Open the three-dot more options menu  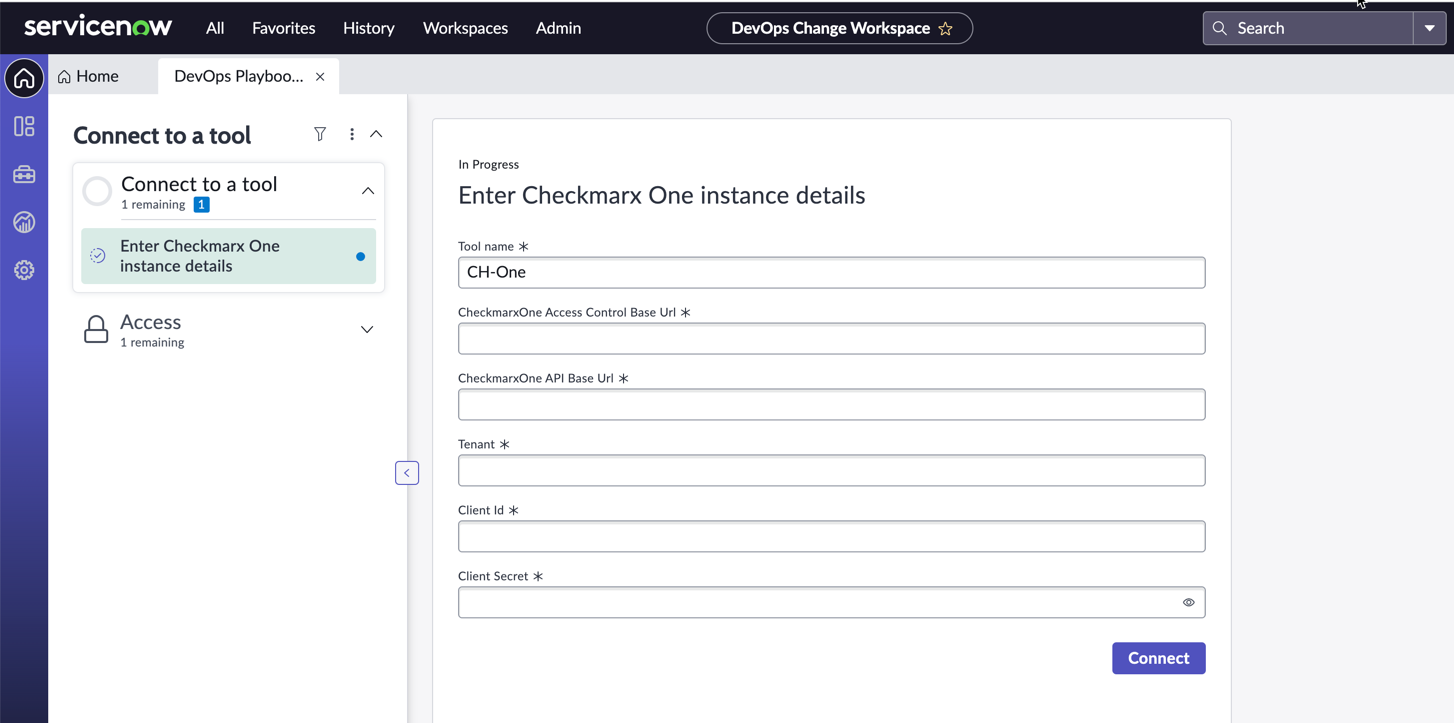[x=351, y=134]
